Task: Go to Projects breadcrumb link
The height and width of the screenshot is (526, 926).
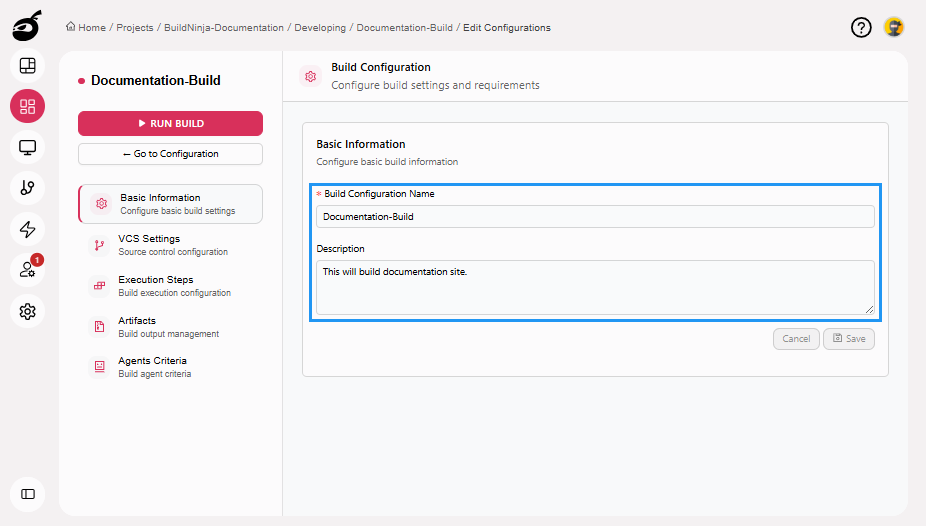Action: (135, 28)
